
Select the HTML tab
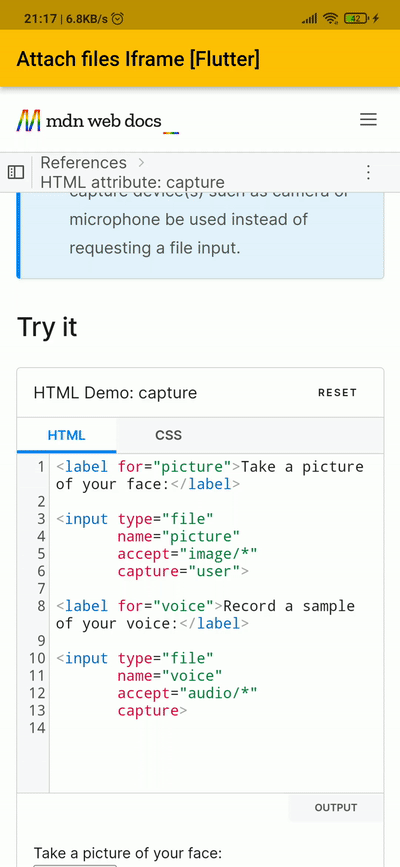(66, 435)
